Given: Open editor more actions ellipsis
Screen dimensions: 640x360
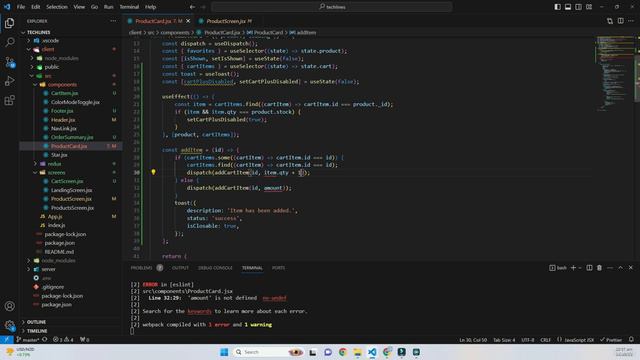Looking at the screenshot, I should click(631, 21).
